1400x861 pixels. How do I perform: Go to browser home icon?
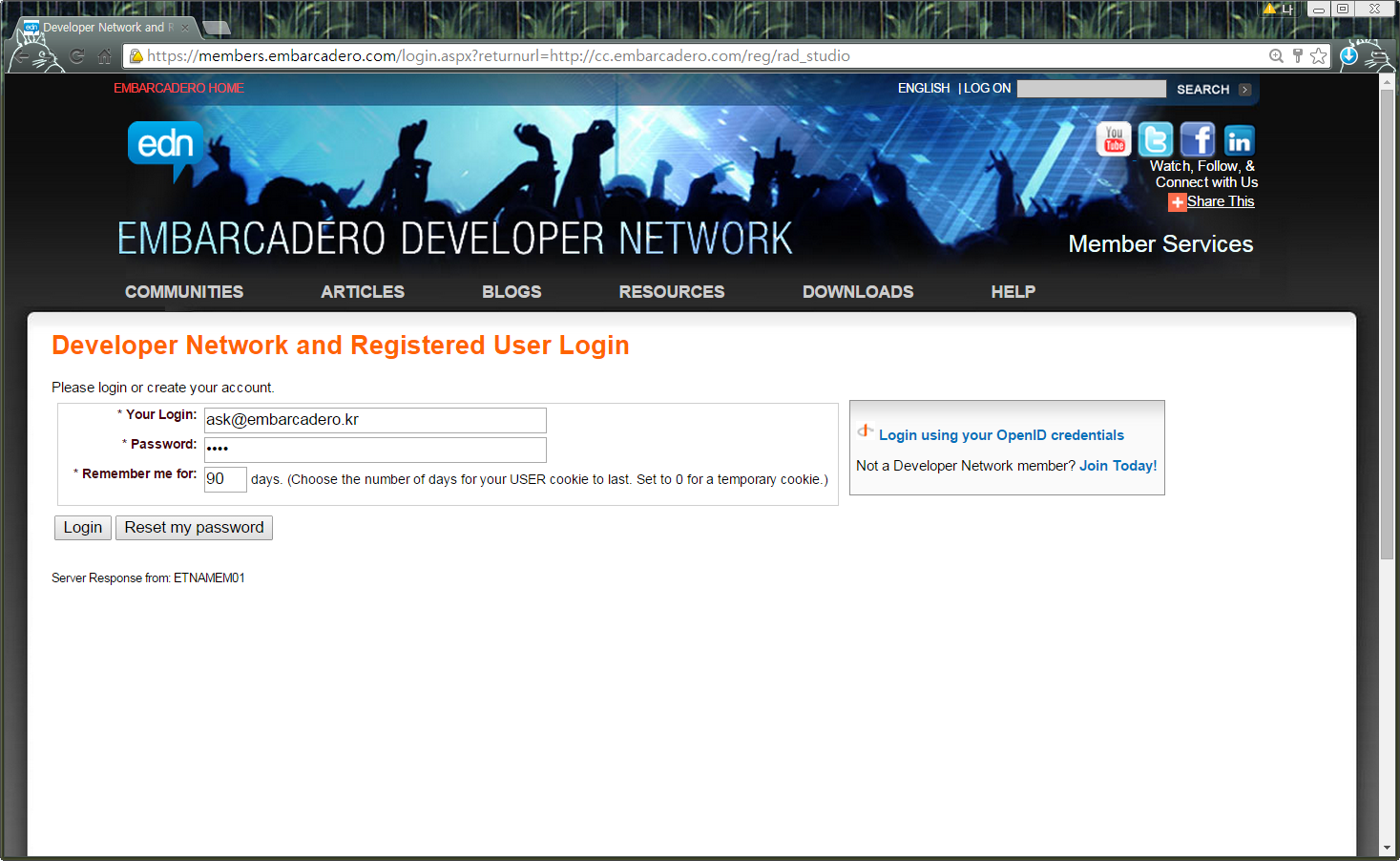pyautogui.click(x=105, y=56)
